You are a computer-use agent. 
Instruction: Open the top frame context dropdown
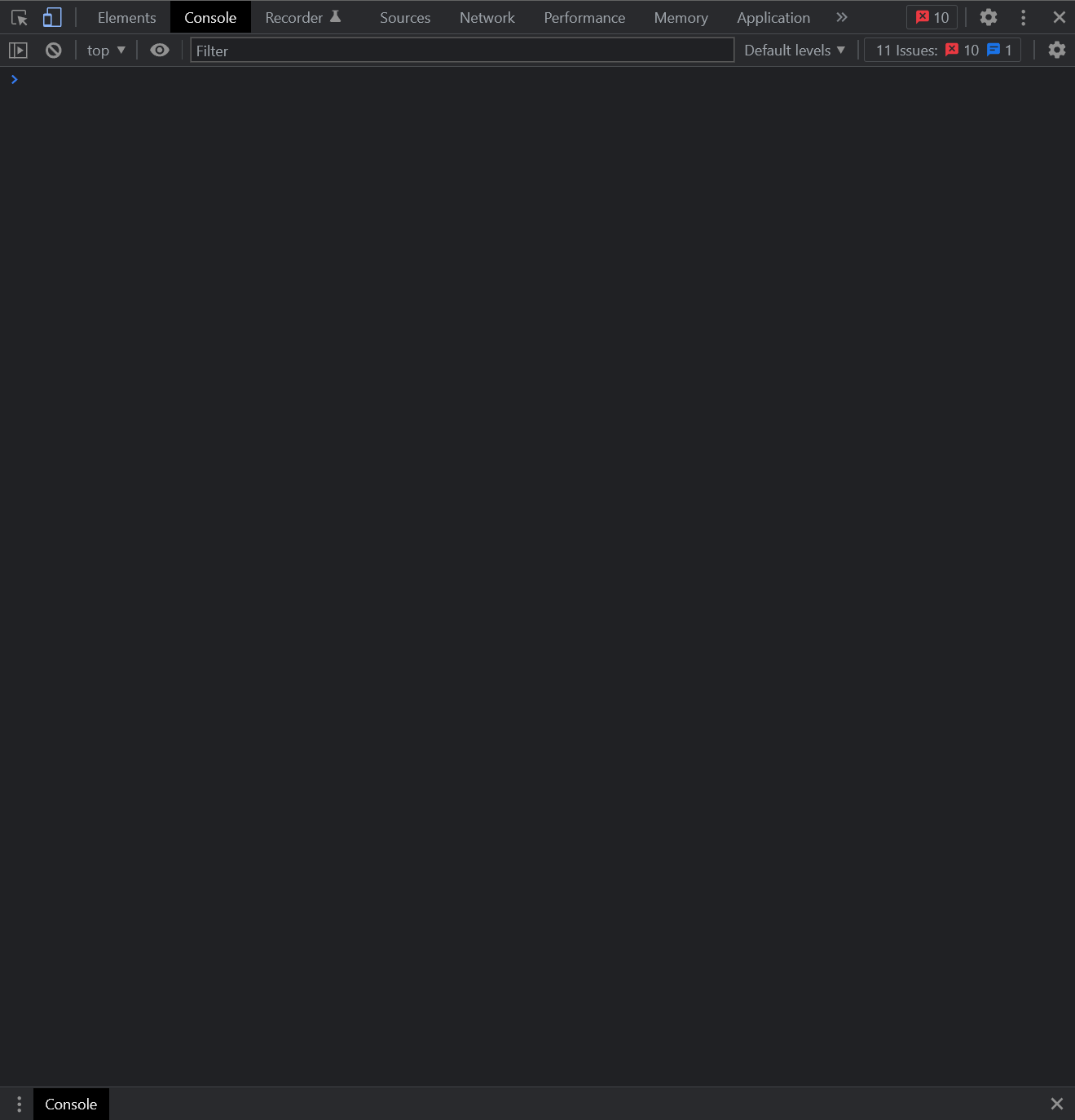pyautogui.click(x=104, y=50)
